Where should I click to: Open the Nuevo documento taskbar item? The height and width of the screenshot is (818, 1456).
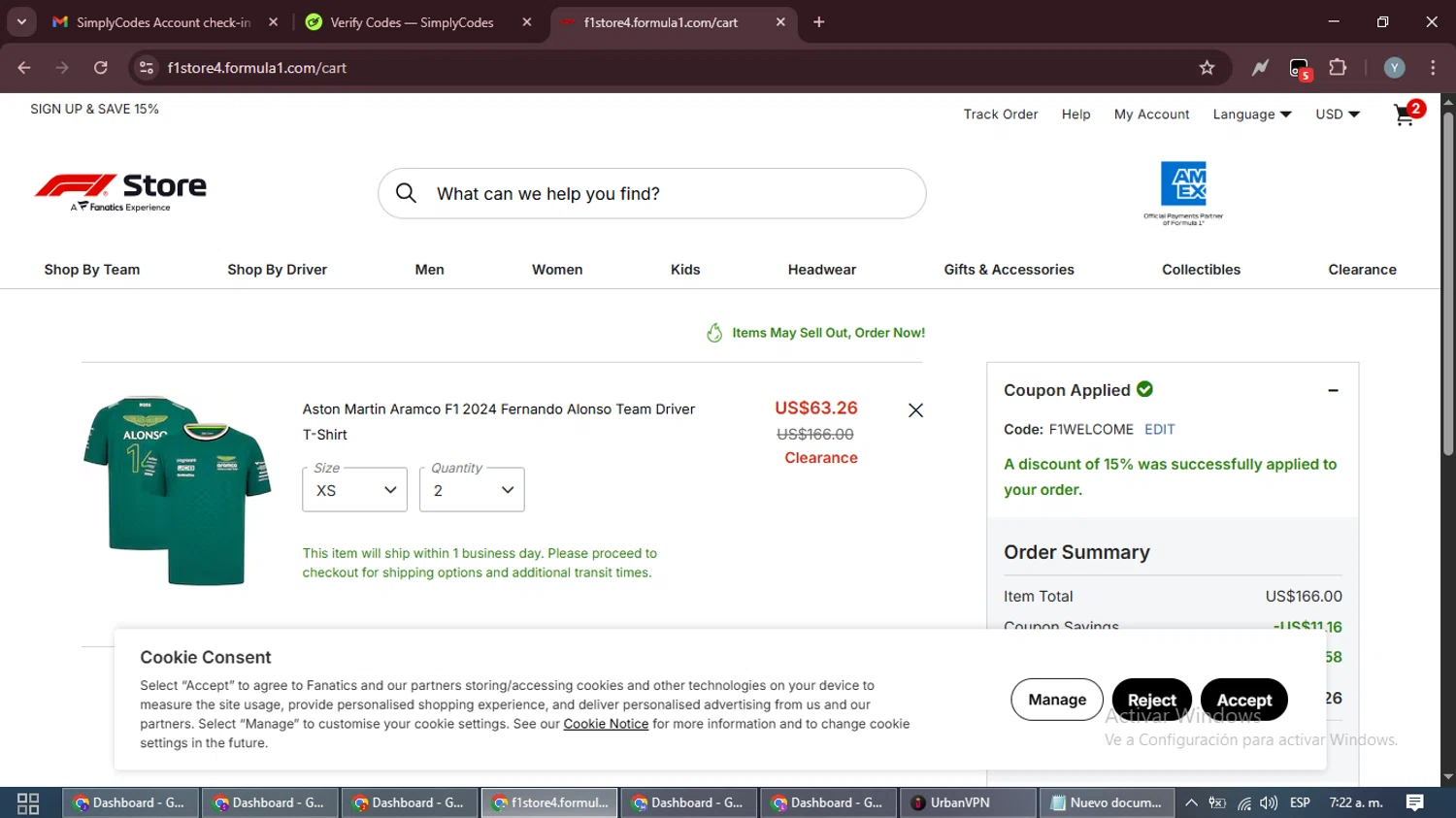(x=1108, y=802)
